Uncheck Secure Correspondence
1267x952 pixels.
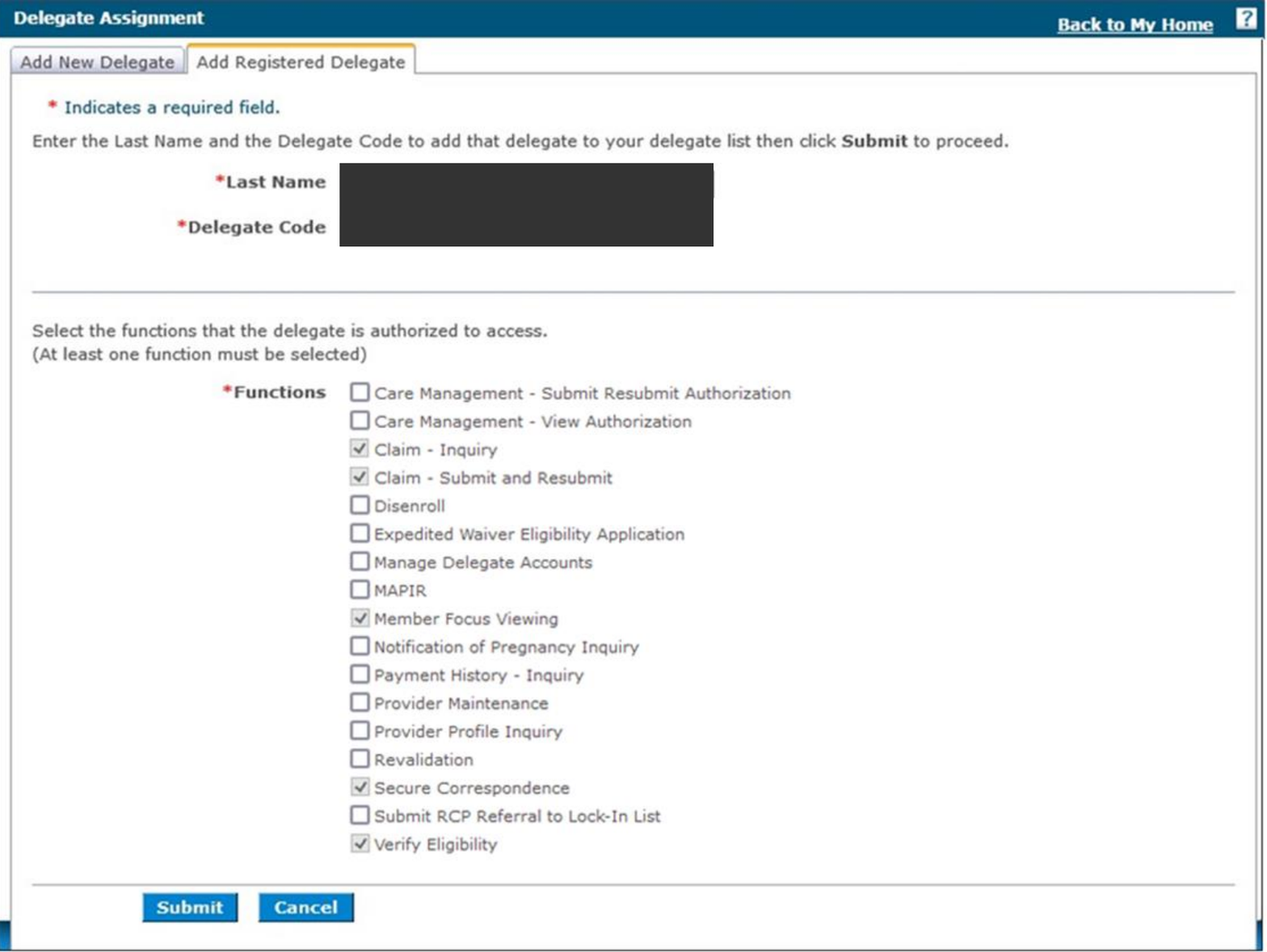click(x=360, y=786)
